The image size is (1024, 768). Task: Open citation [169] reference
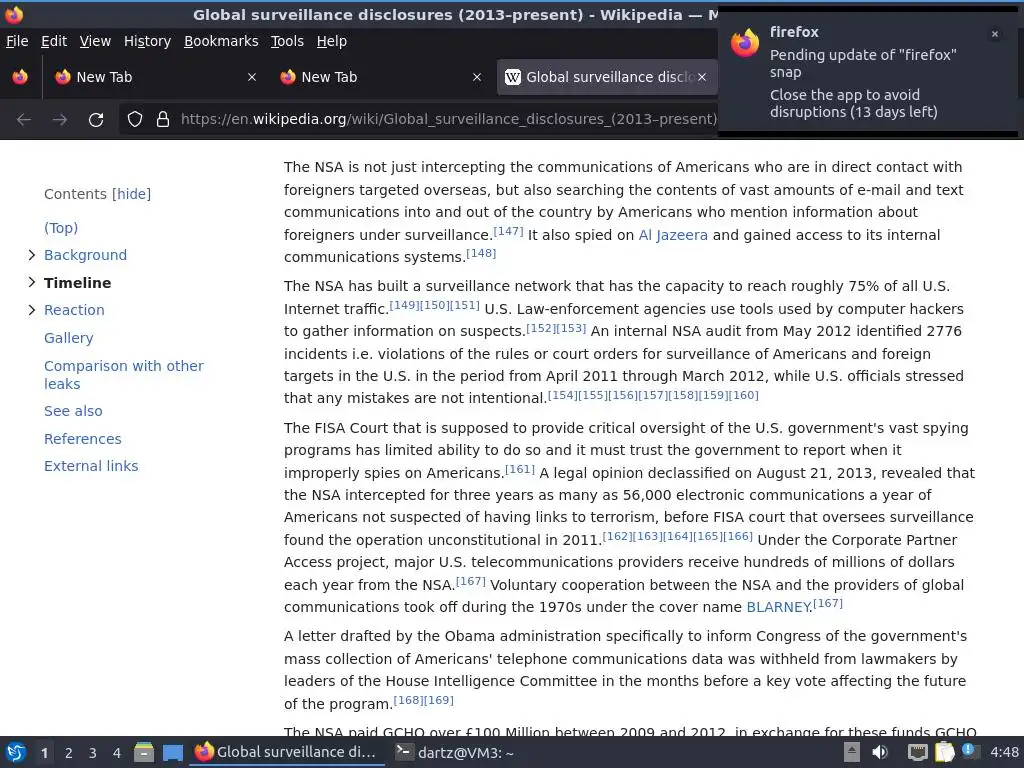pyautogui.click(x=439, y=700)
